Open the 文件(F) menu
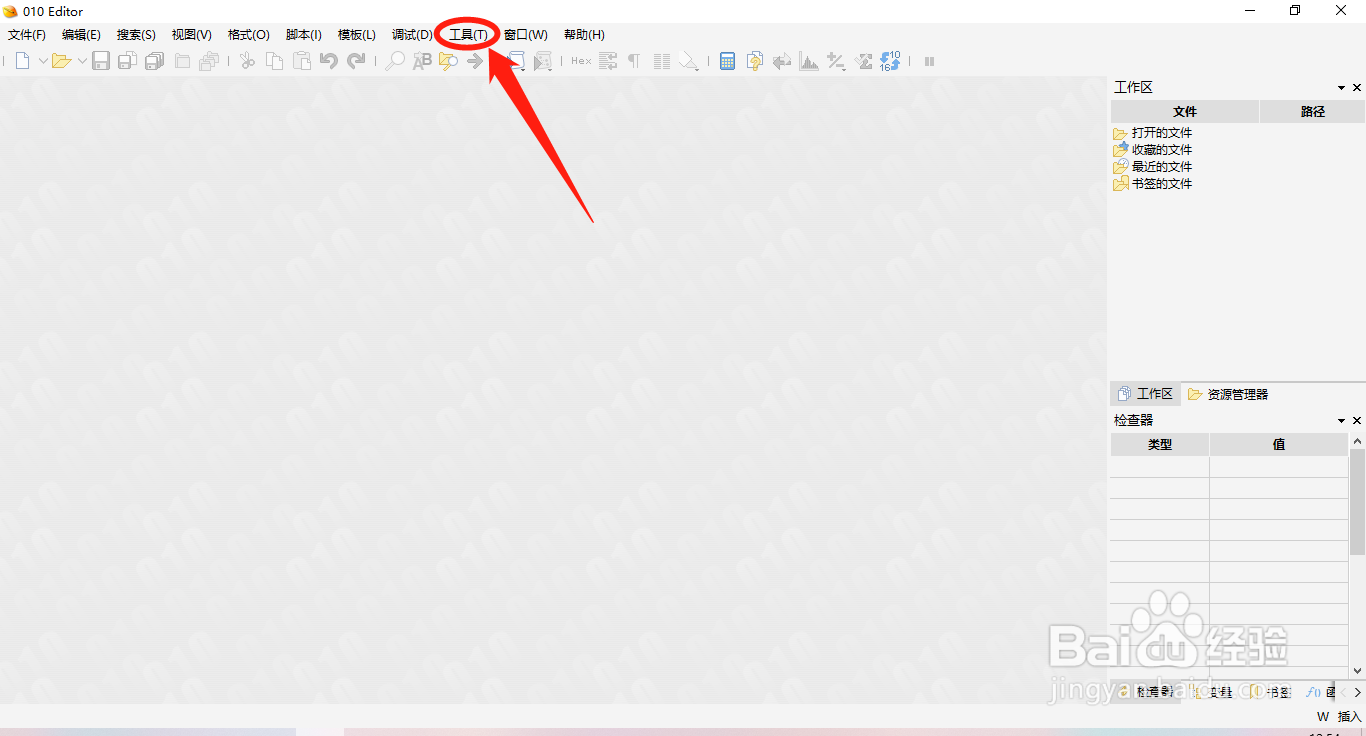Screen dimensions: 1366x736 [x=27, y=34]
